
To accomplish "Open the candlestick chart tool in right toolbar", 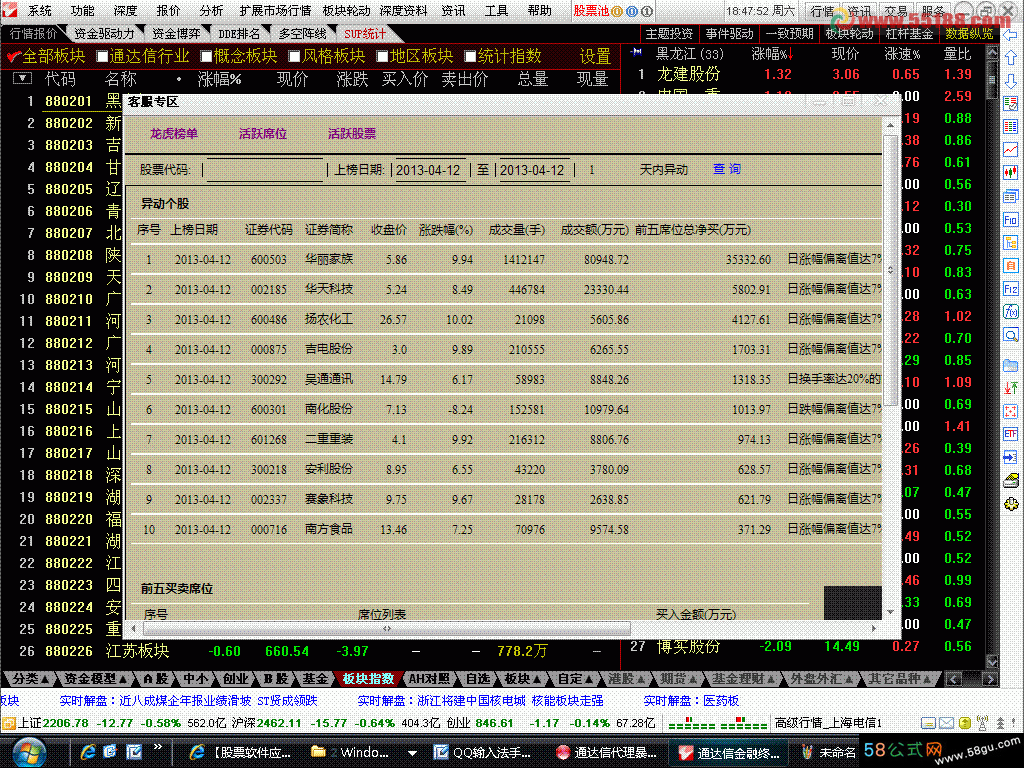I will pos(1010,172).
